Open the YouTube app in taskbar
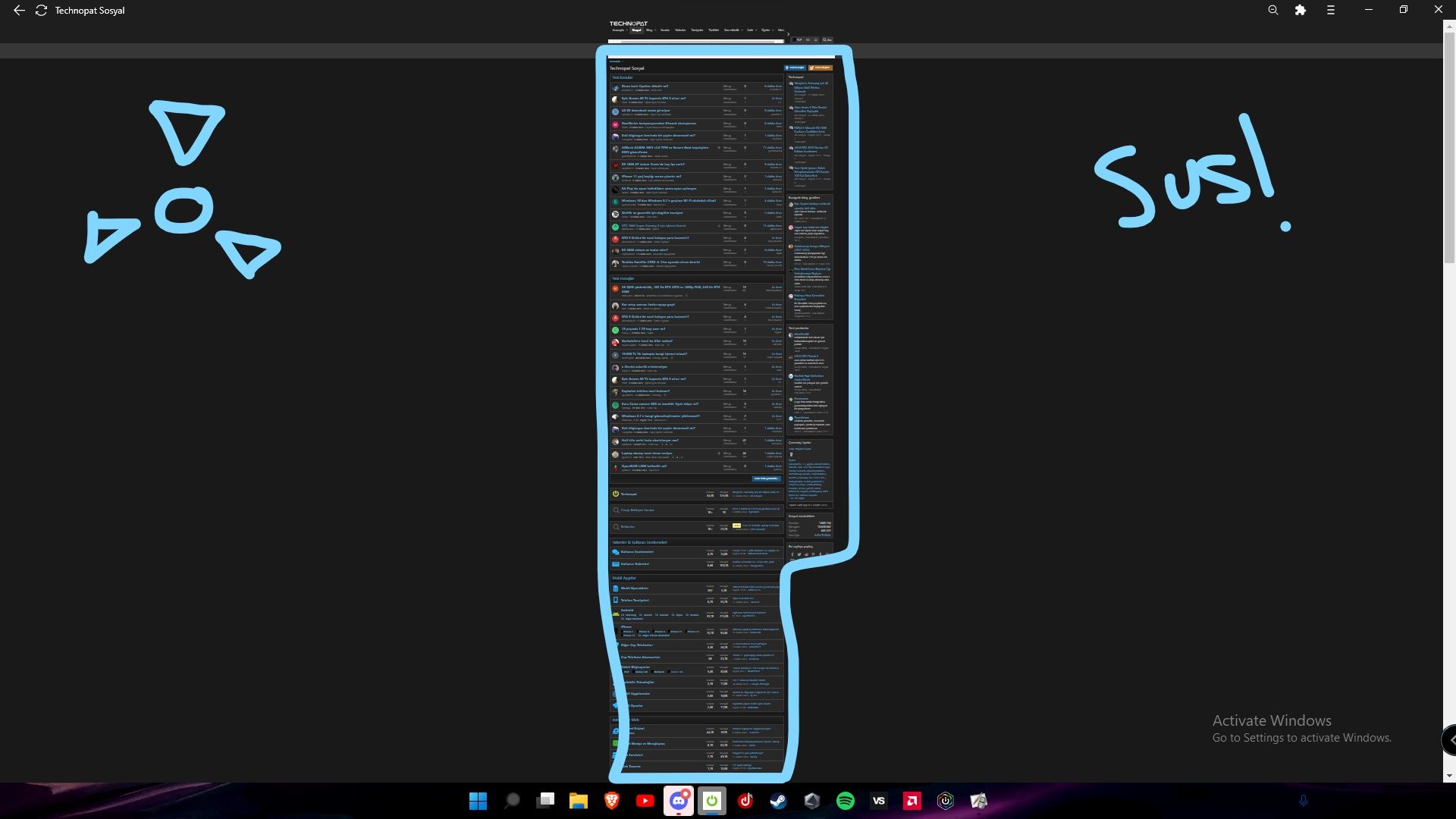This screenshot has height=819, width=1456. click(x=645, y=801)
